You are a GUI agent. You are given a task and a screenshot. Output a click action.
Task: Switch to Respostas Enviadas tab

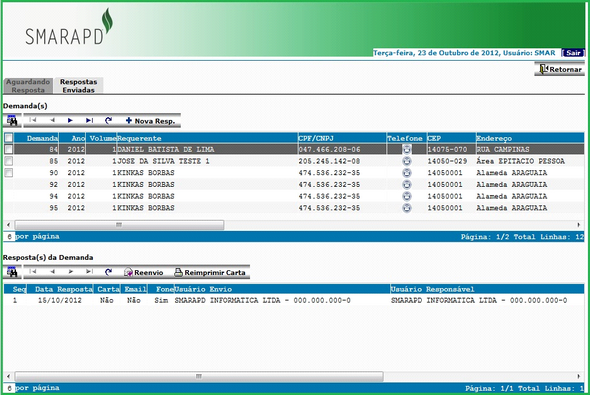pyautogui.click(x=78, y=86)
